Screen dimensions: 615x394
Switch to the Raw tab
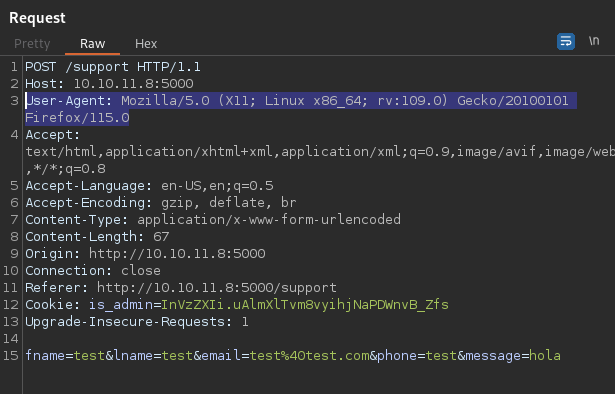click(93, 44)
